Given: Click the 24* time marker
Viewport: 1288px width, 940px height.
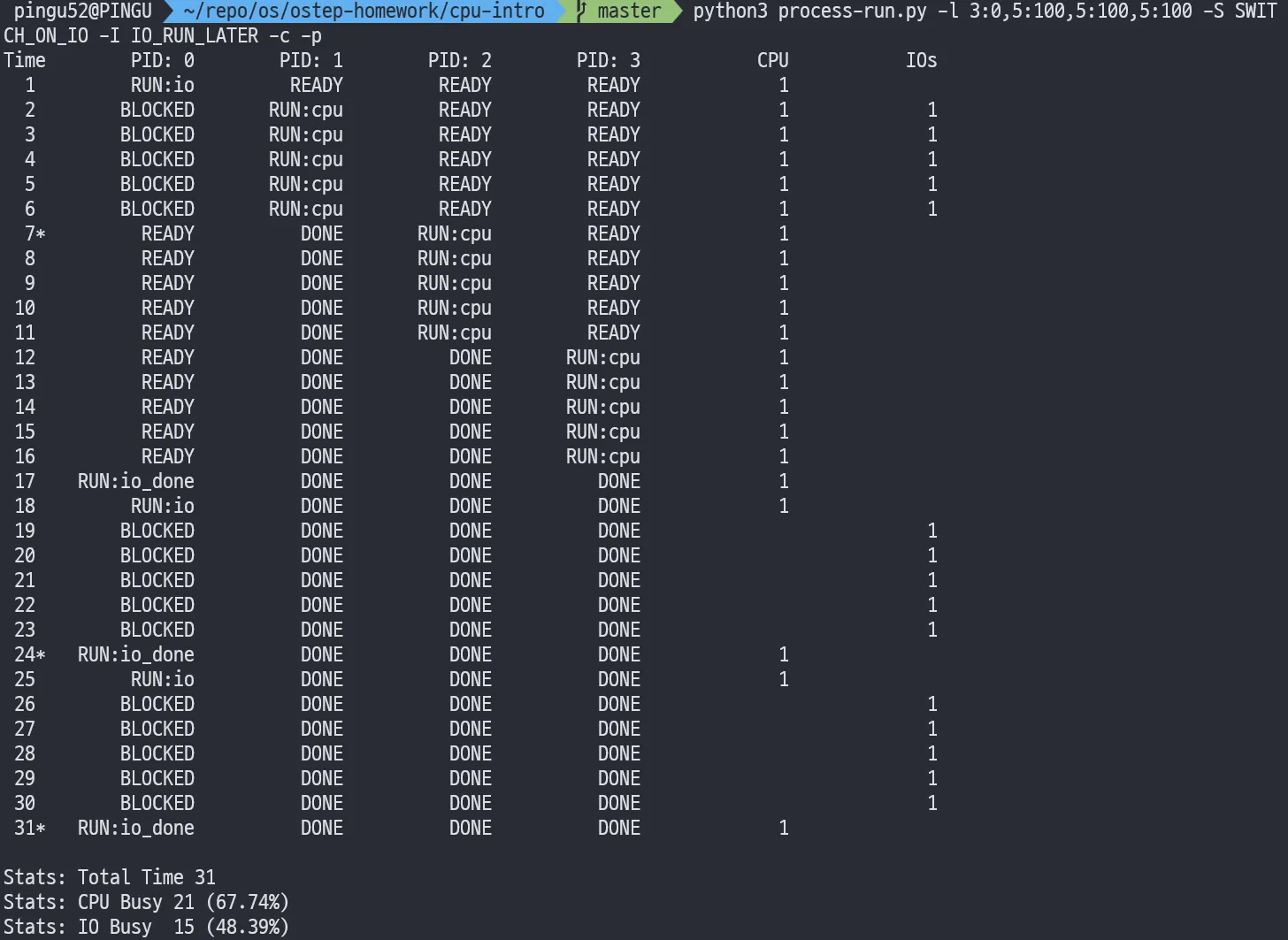Looking at the screenshot, I should [30, 654].
